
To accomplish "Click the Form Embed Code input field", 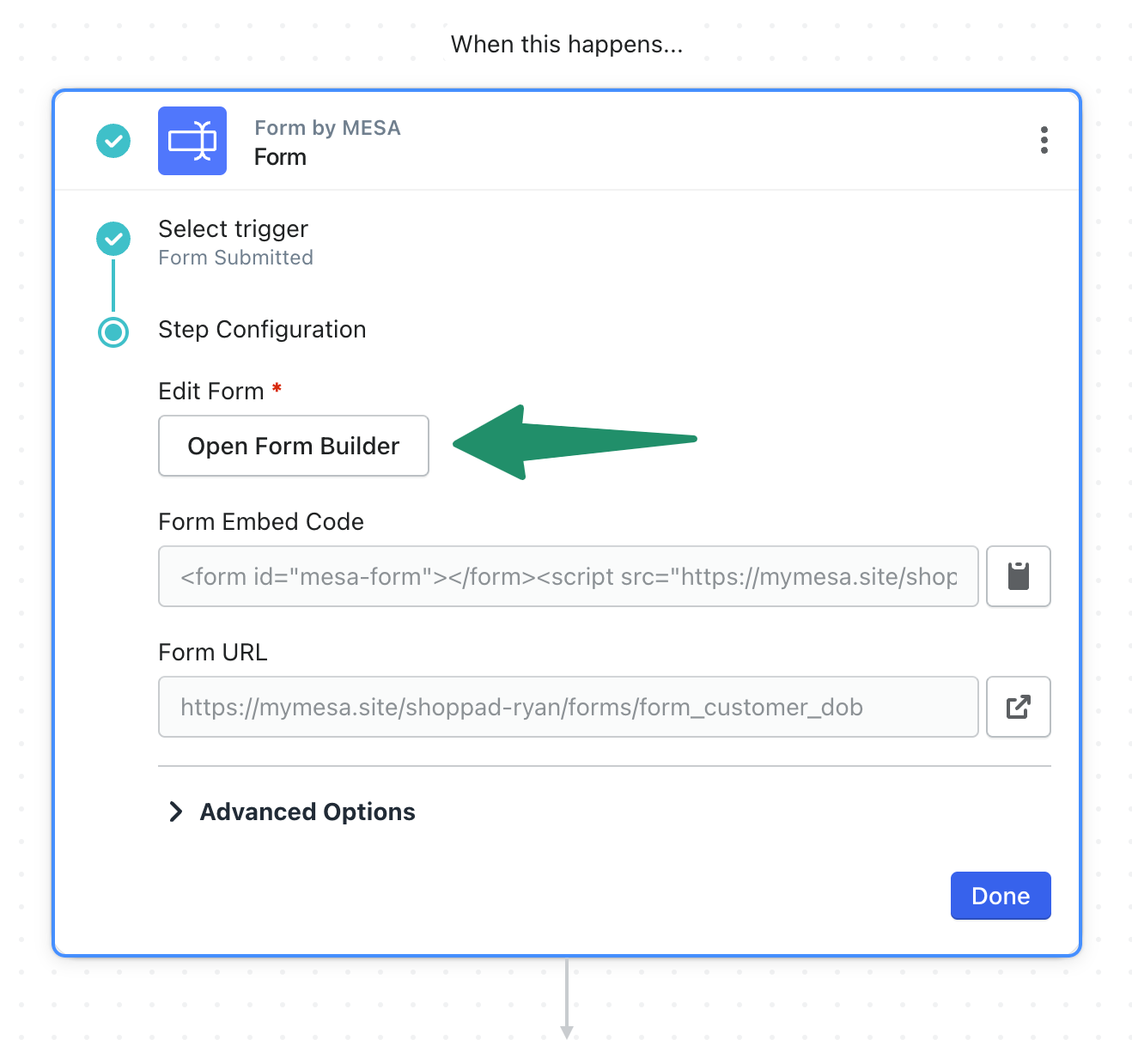I will tap(569, 576).
